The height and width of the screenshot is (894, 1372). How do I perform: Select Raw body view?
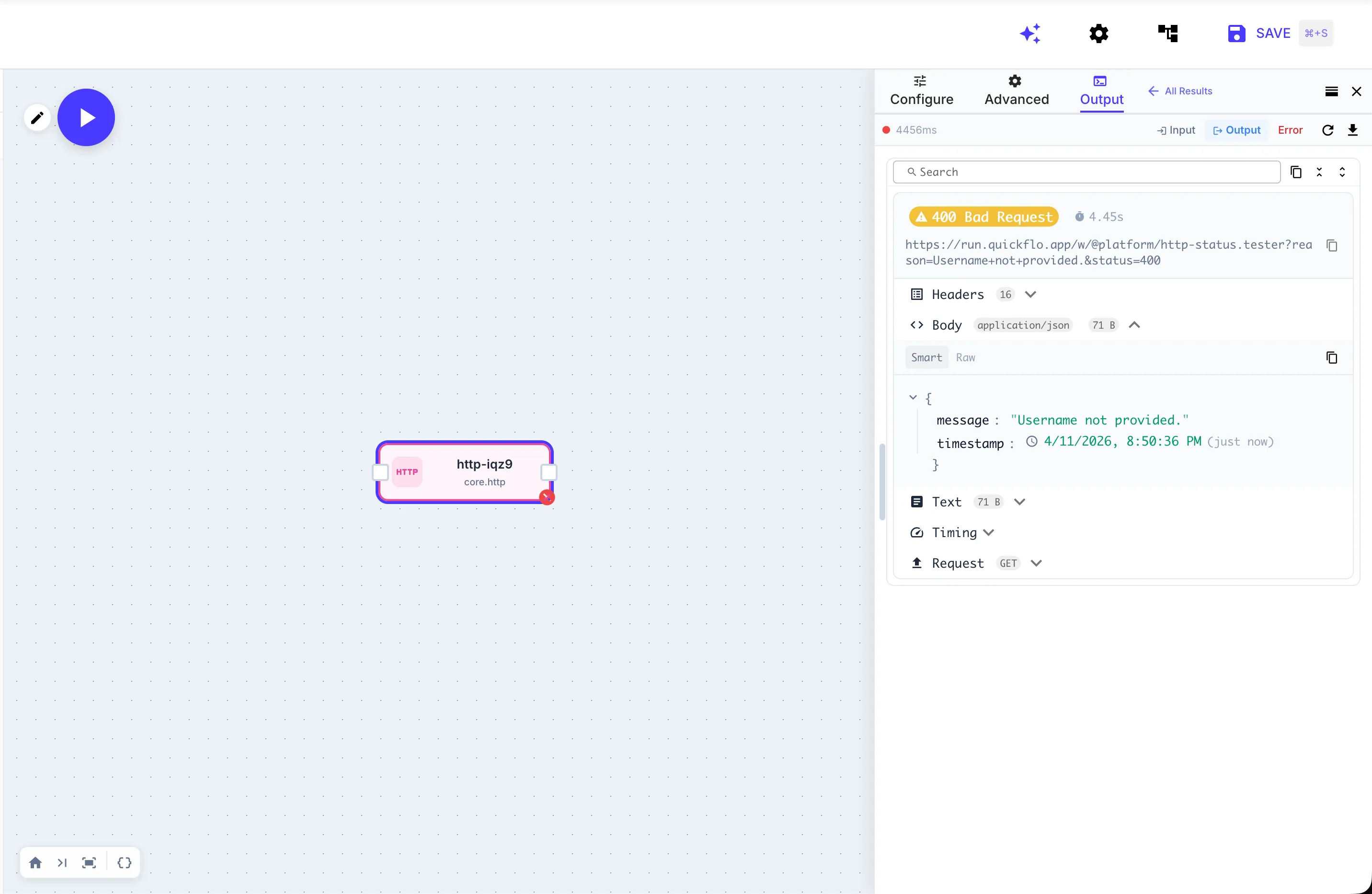coord(965,357)
